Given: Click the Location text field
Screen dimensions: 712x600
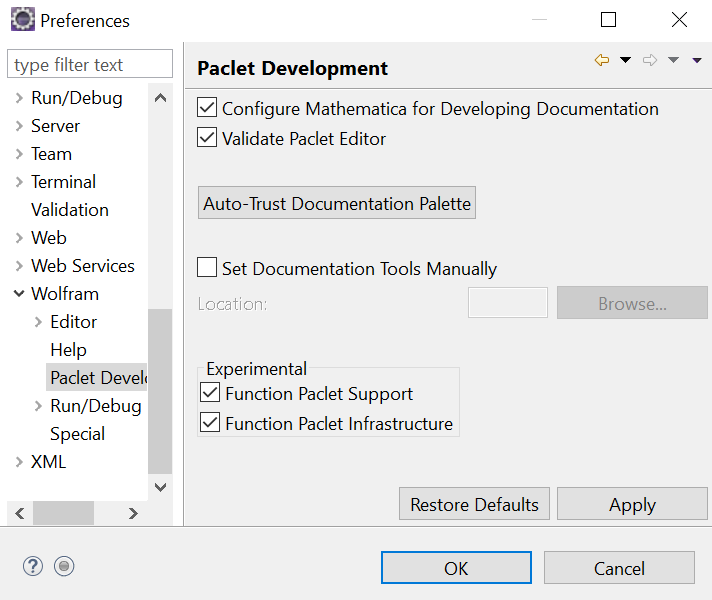Looking at the screenshot, I should click(508, 302).
